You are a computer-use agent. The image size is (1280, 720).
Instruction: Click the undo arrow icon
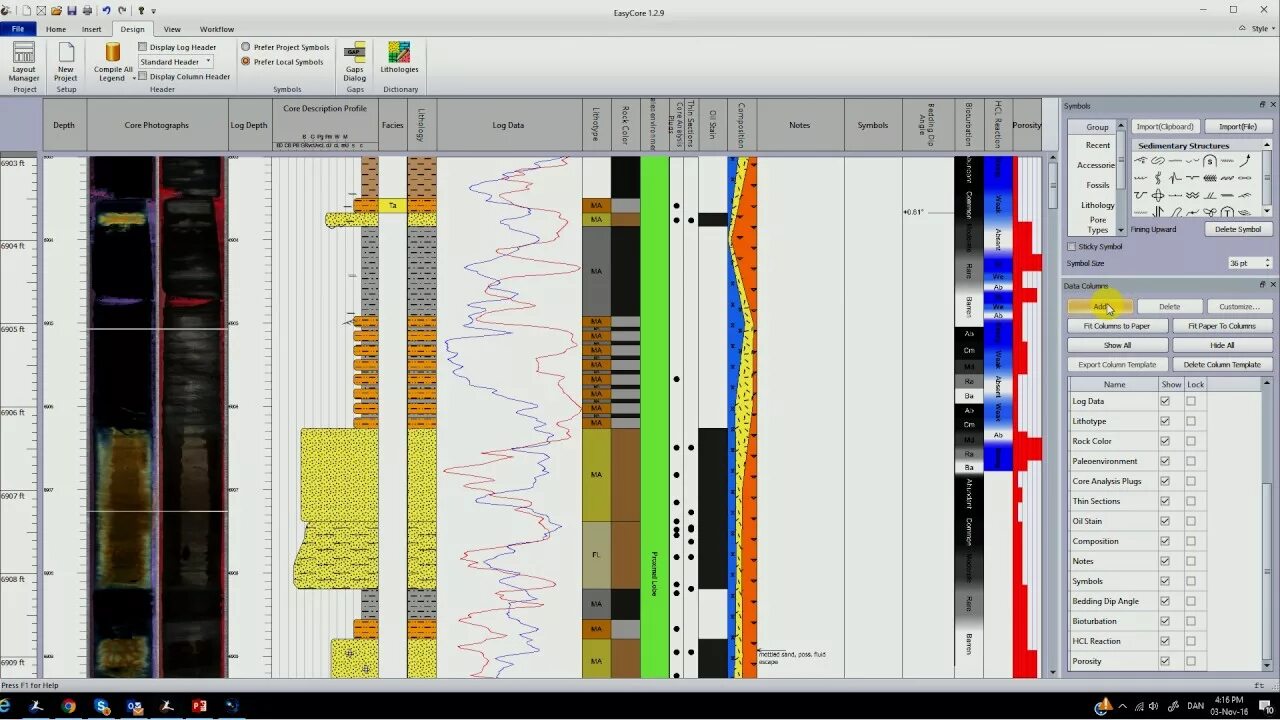click(106, 10)
